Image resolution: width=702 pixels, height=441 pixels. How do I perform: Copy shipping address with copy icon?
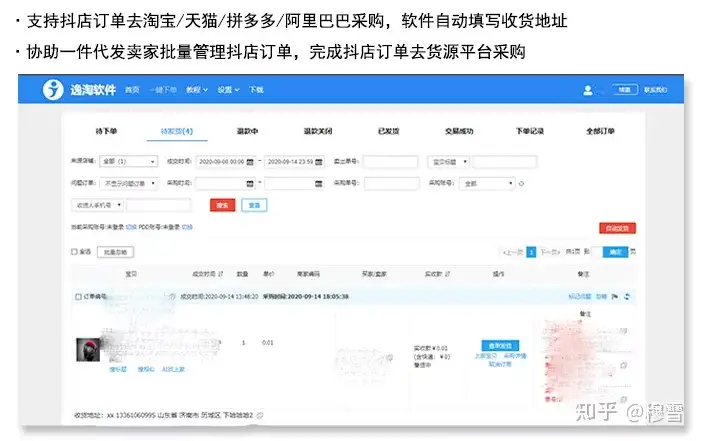tap(260, 415)
